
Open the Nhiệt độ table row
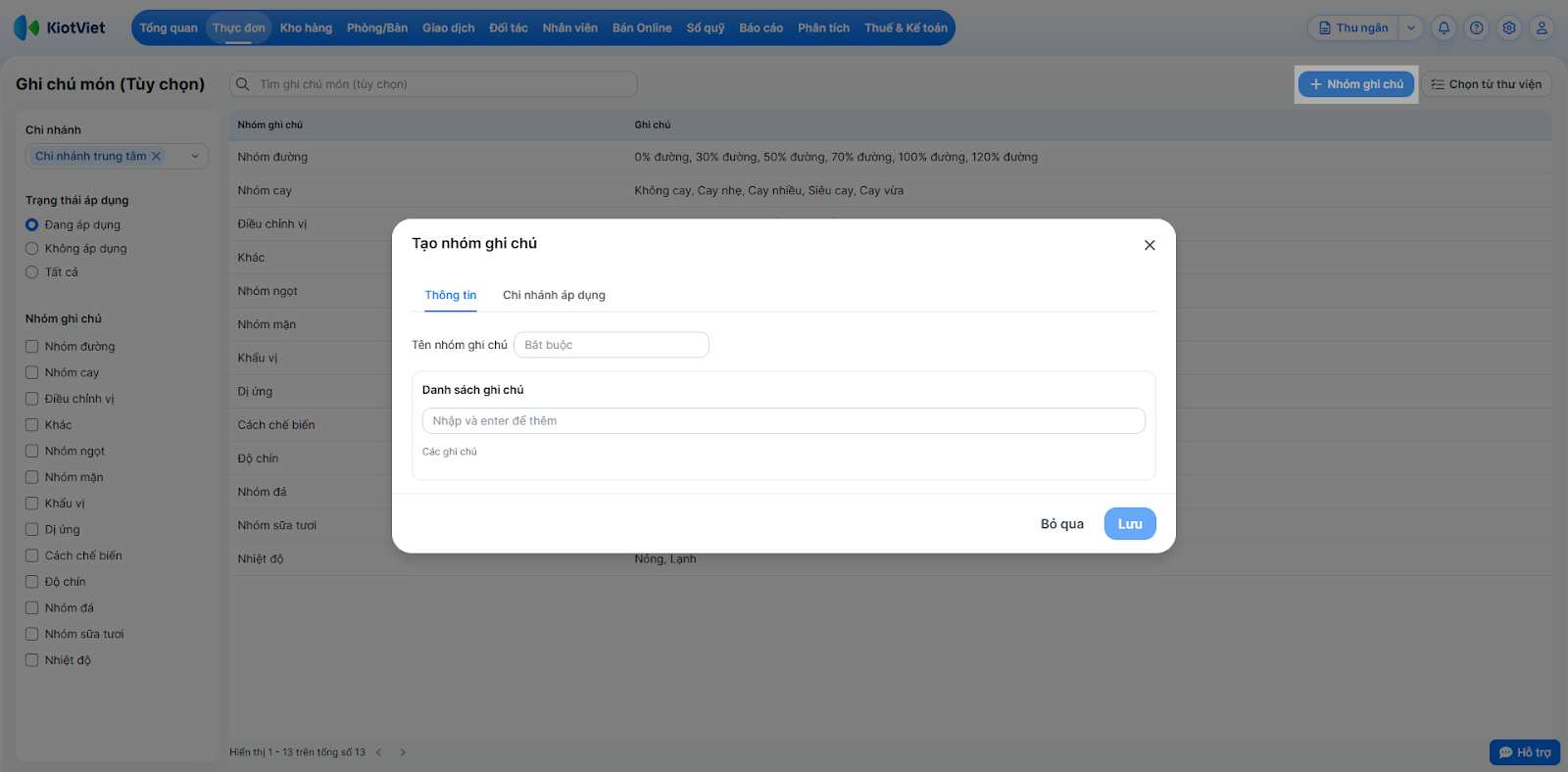(x=891, y=559)
